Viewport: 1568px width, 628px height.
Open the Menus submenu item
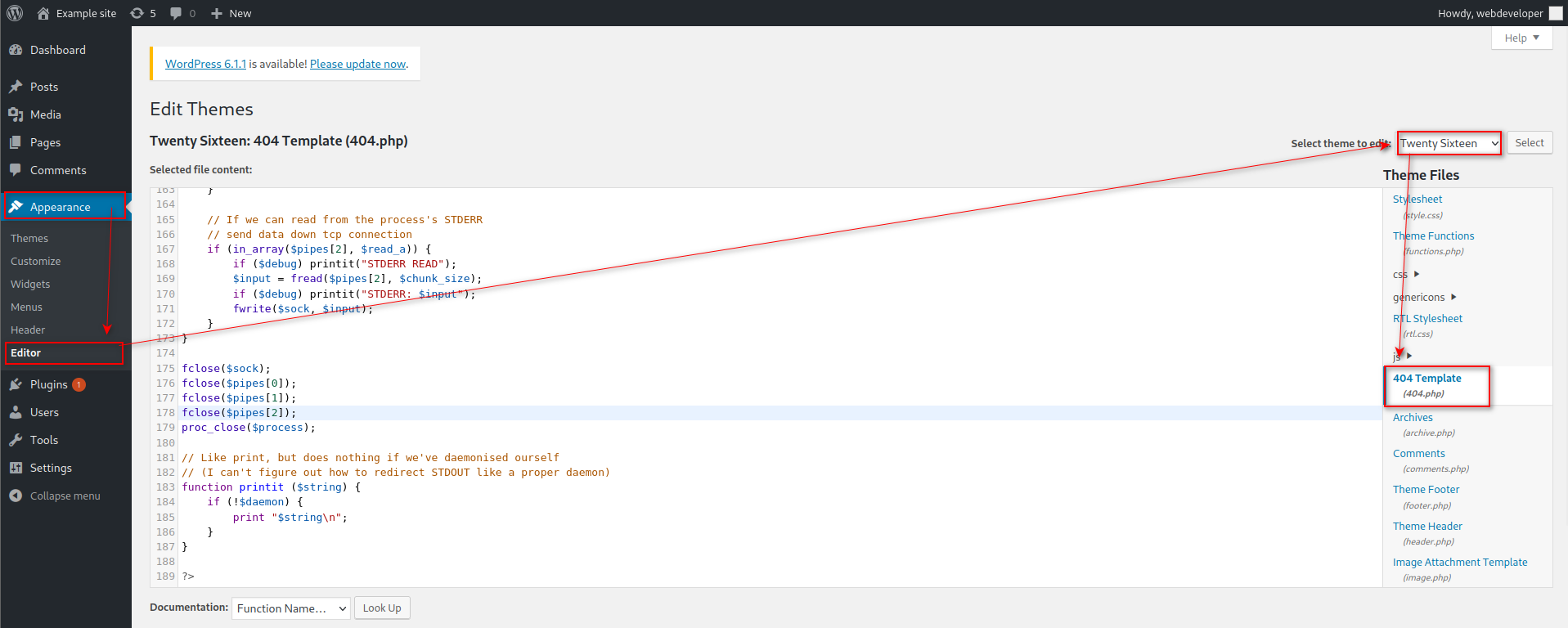click(x=26, y=307)
